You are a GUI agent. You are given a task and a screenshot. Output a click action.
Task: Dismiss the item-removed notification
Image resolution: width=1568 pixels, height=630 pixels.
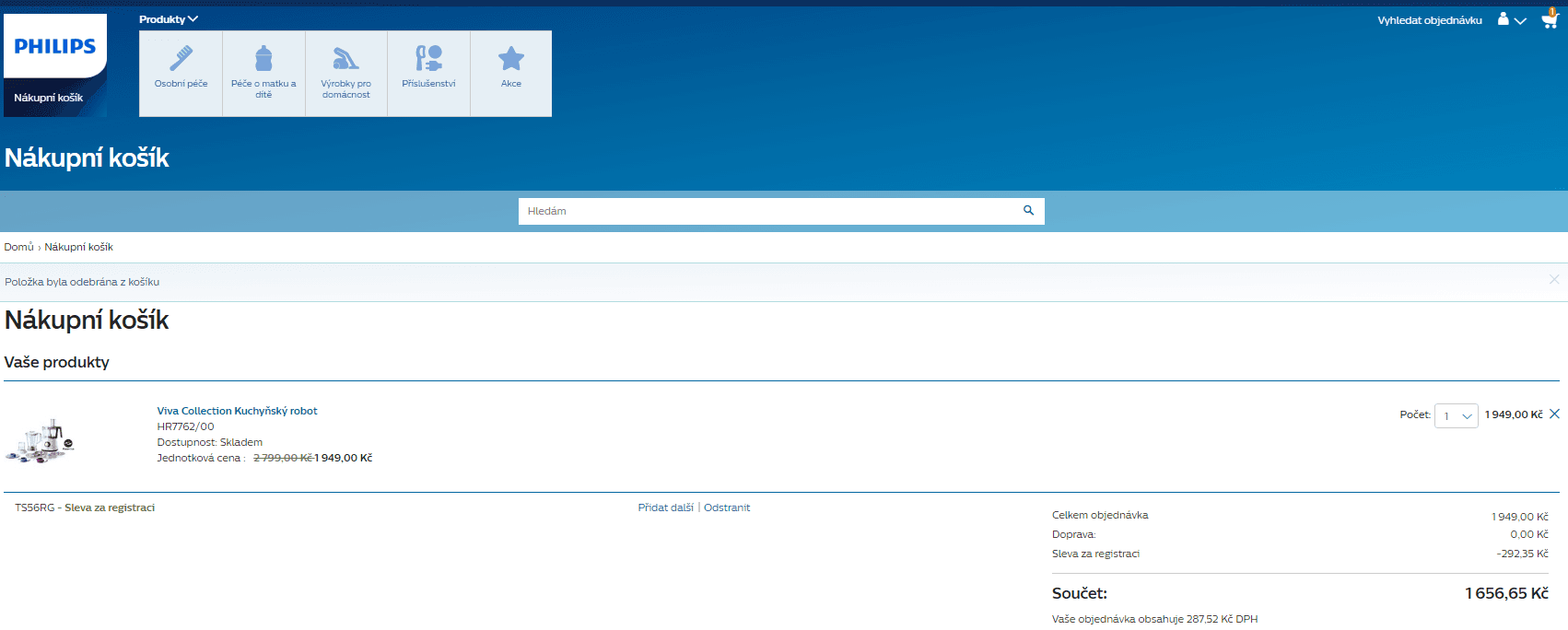[x=1554, y=279]
